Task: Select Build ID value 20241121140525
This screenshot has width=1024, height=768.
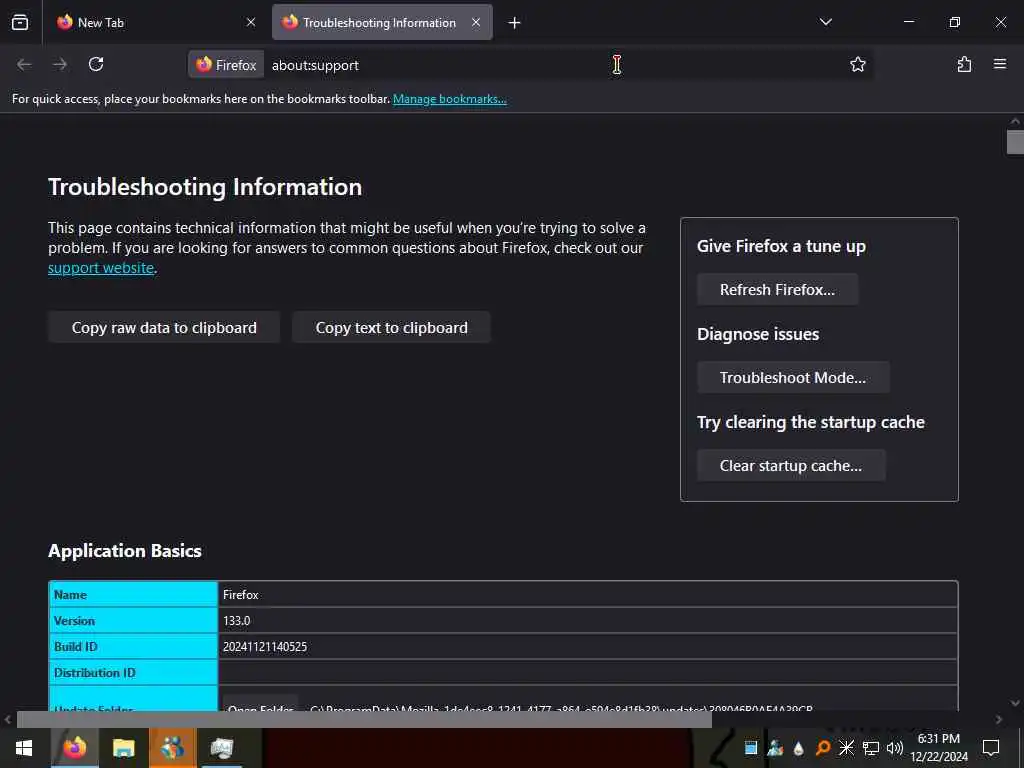Action: [x=264, y=647]
